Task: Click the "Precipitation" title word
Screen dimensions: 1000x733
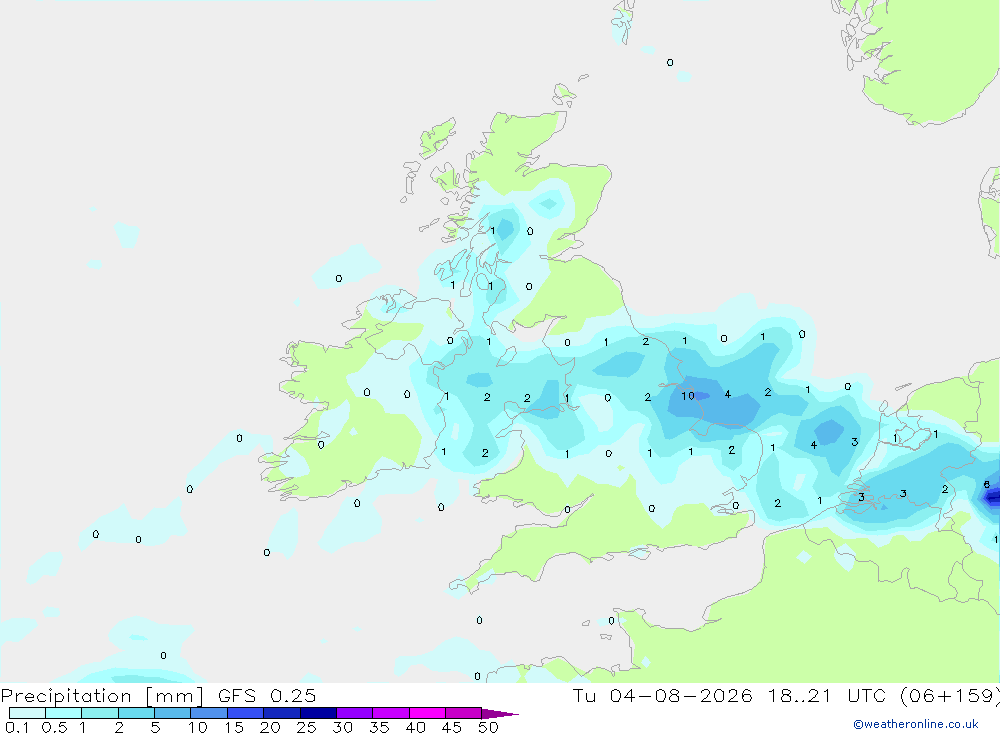Action: tap(66, 696)
